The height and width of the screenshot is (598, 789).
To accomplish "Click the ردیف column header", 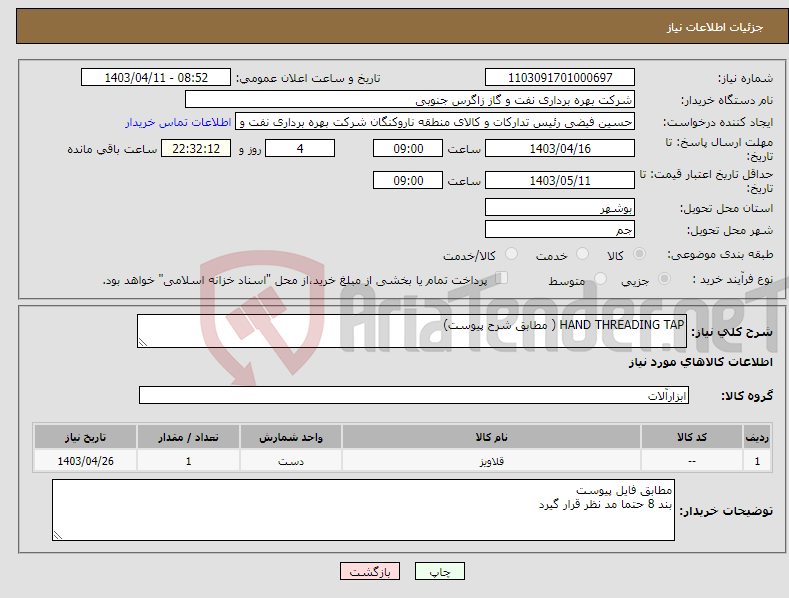I will [757, 437].
